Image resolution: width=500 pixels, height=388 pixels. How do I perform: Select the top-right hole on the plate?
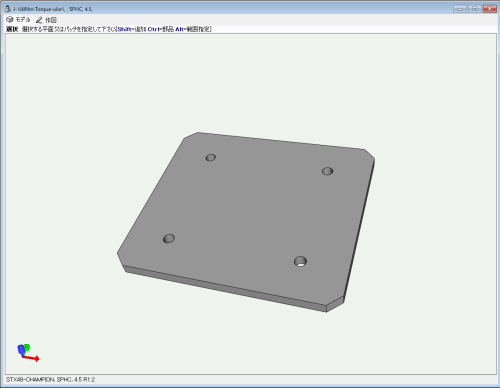coord(327,171)
